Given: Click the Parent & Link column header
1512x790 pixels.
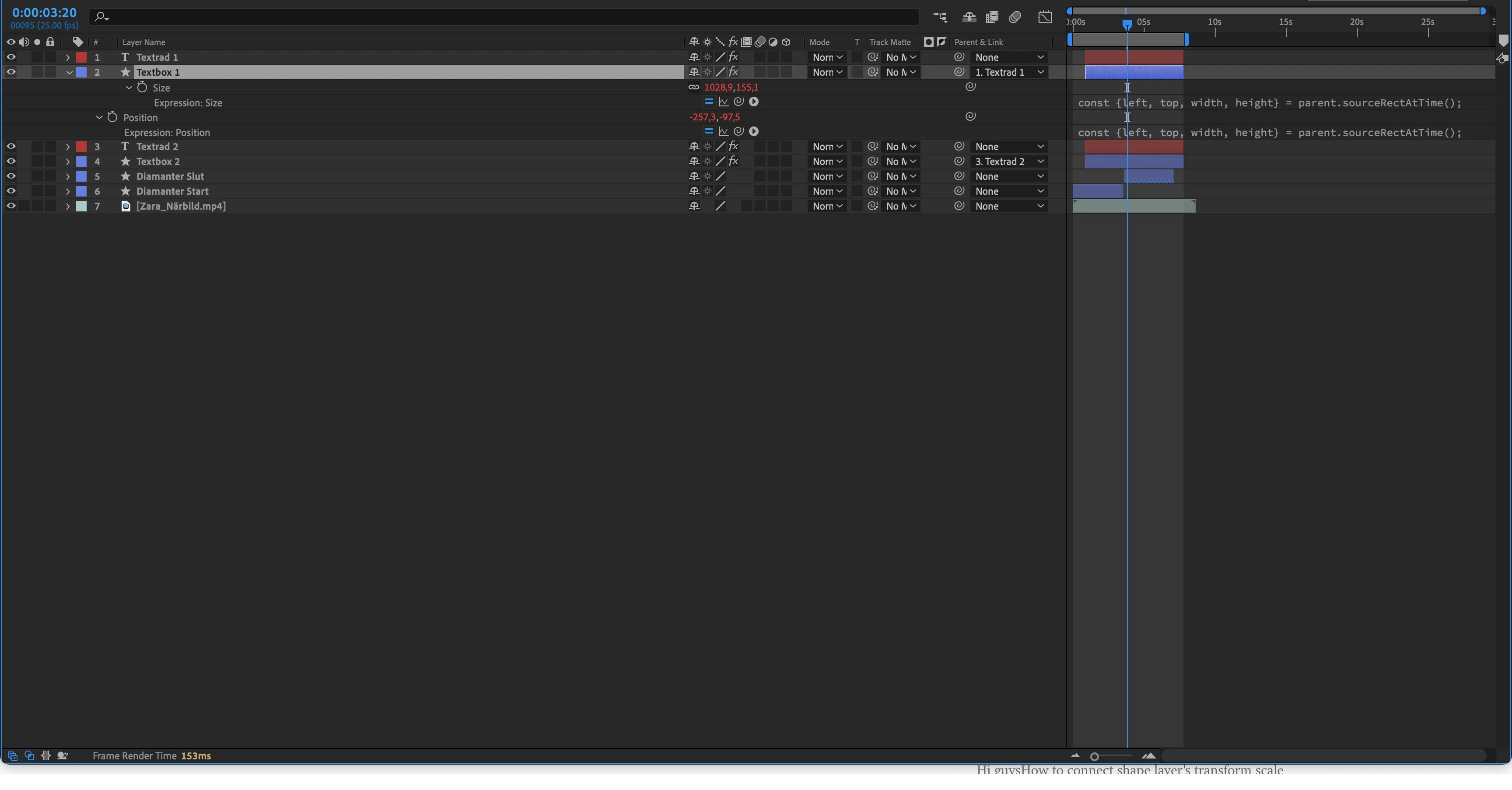Looking at the screenshot, I should pos(978,42).
